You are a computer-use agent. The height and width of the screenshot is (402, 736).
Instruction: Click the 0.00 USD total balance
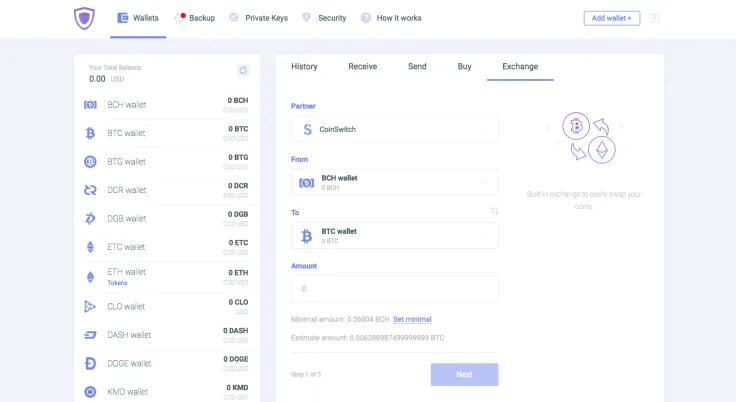point(107,79)
